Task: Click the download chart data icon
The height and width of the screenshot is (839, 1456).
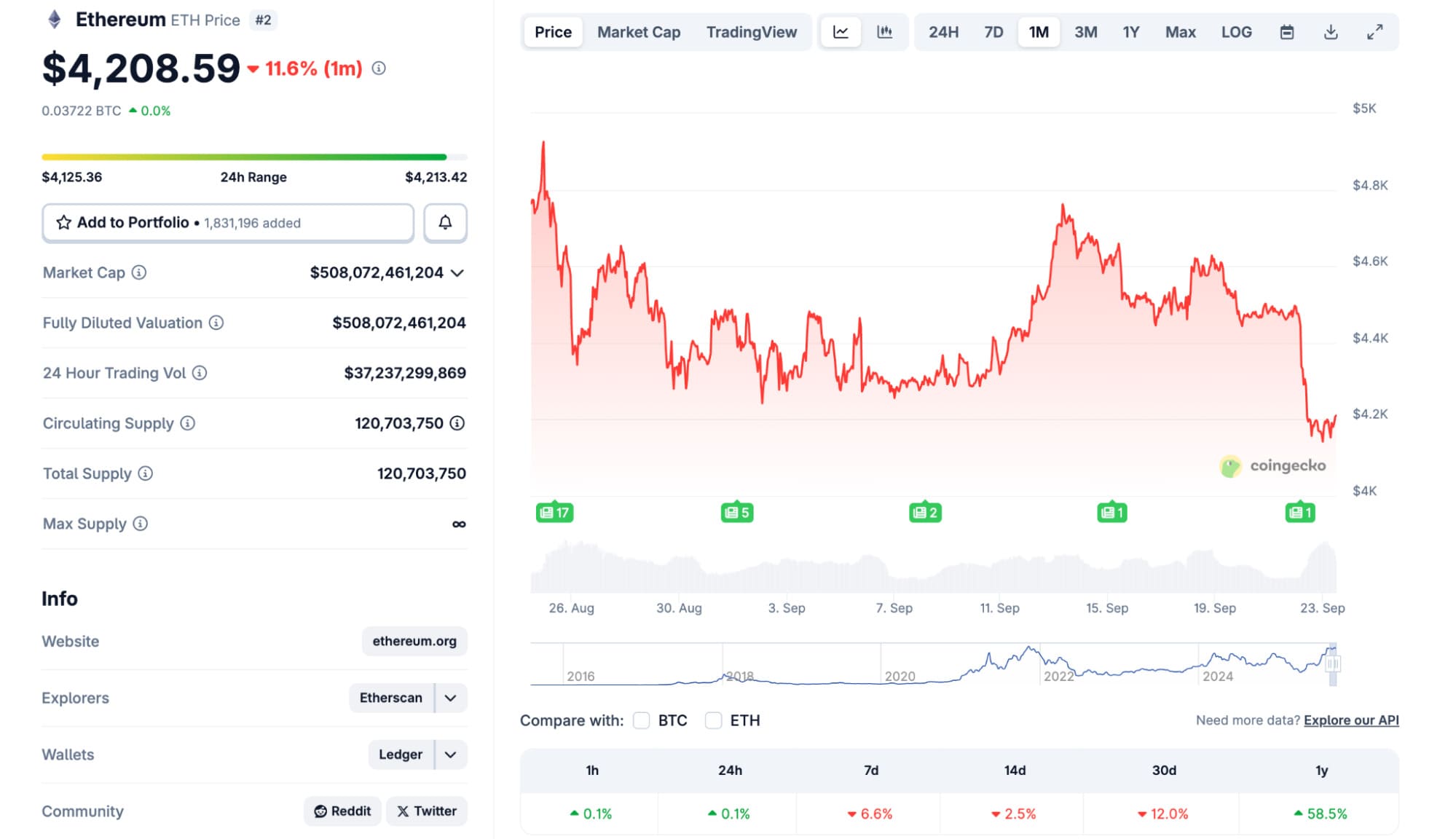Action: pos(1331,32)
